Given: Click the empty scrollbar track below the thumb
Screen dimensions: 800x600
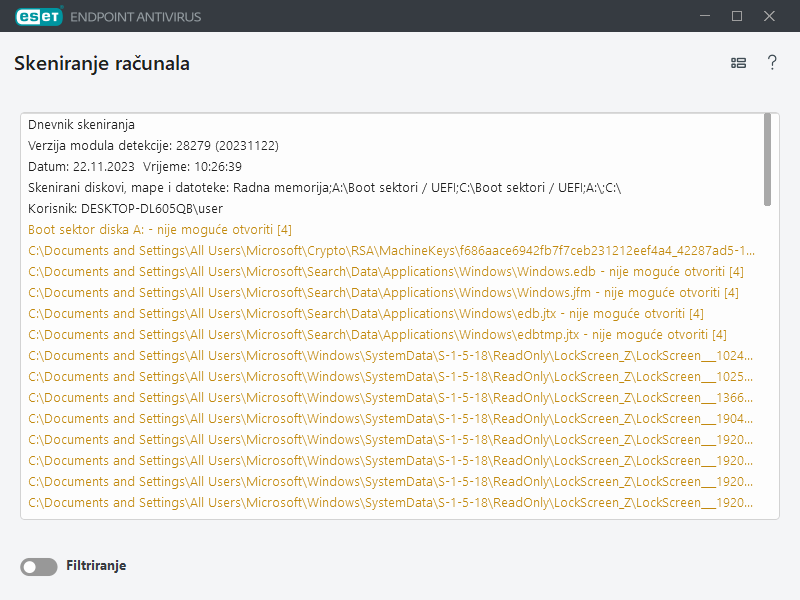Looking at the screenshot, I should [x=767, y=360].
